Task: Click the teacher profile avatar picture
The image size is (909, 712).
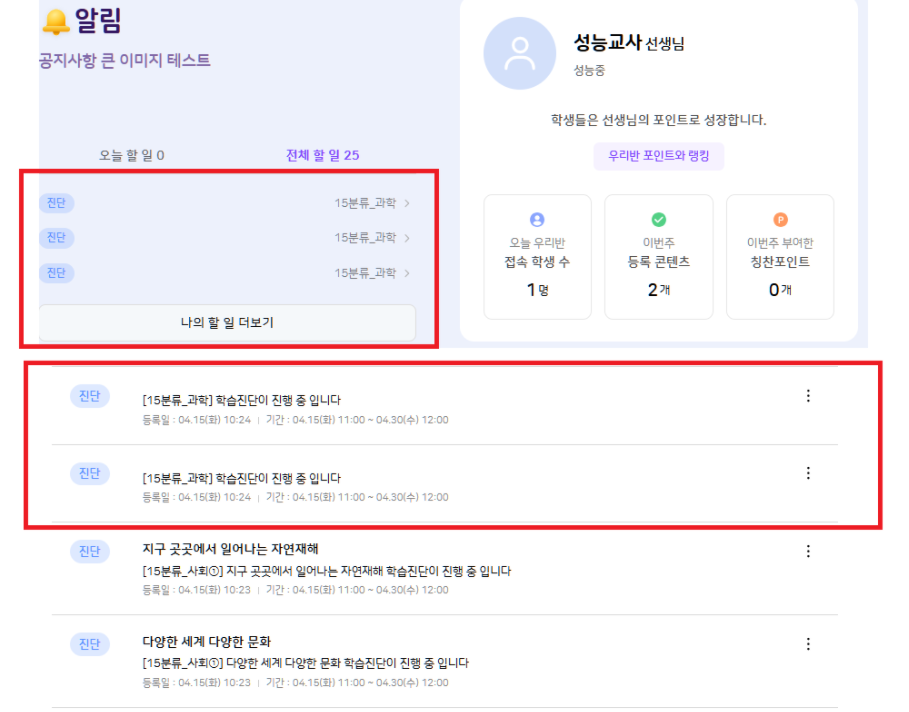Action: (x=519, y=54)
